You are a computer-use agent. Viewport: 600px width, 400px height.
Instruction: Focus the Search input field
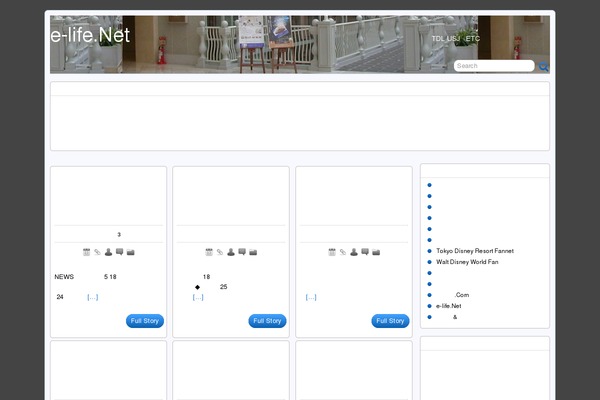coord(494,66)
